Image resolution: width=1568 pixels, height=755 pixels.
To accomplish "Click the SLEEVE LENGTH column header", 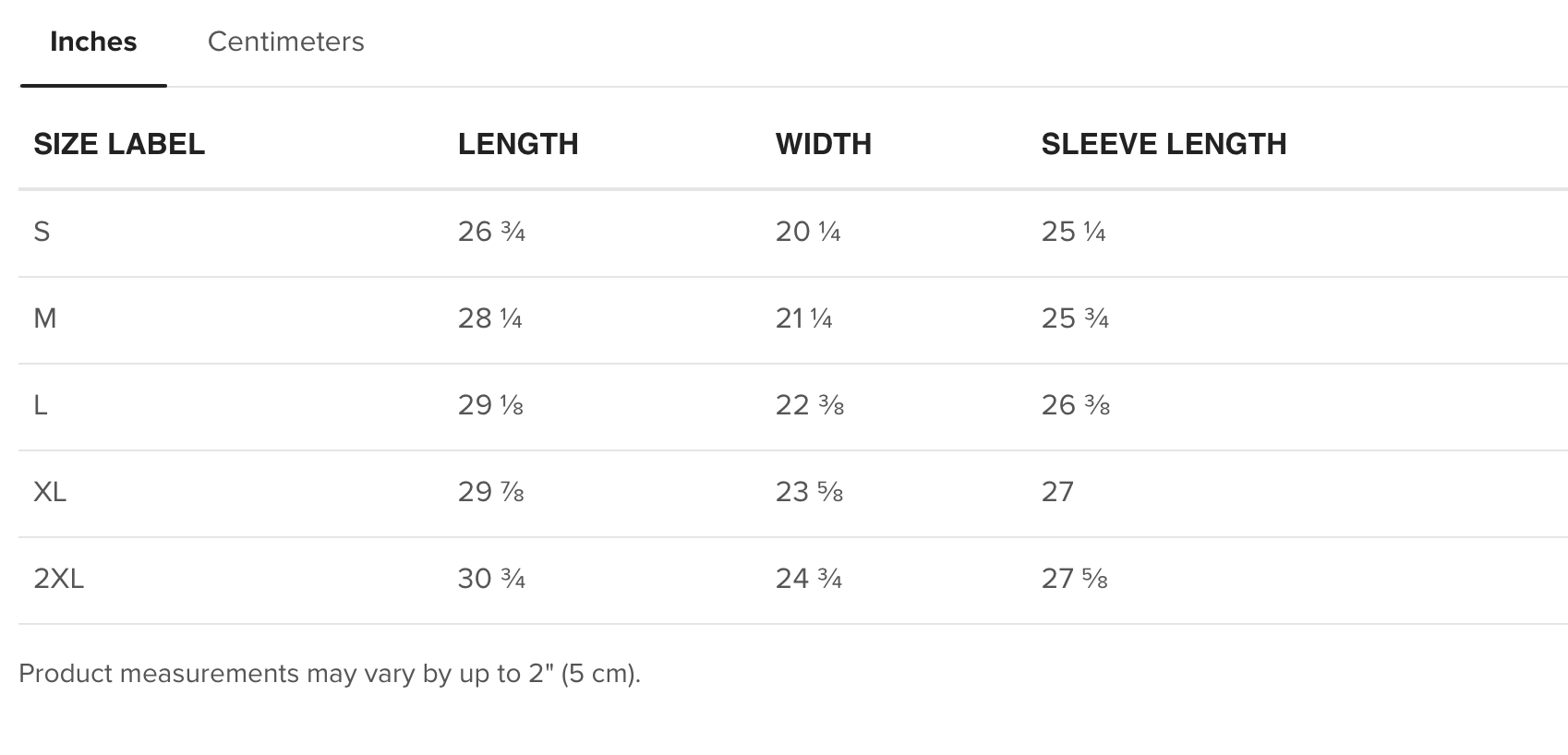I will [x=1164, y=144].
